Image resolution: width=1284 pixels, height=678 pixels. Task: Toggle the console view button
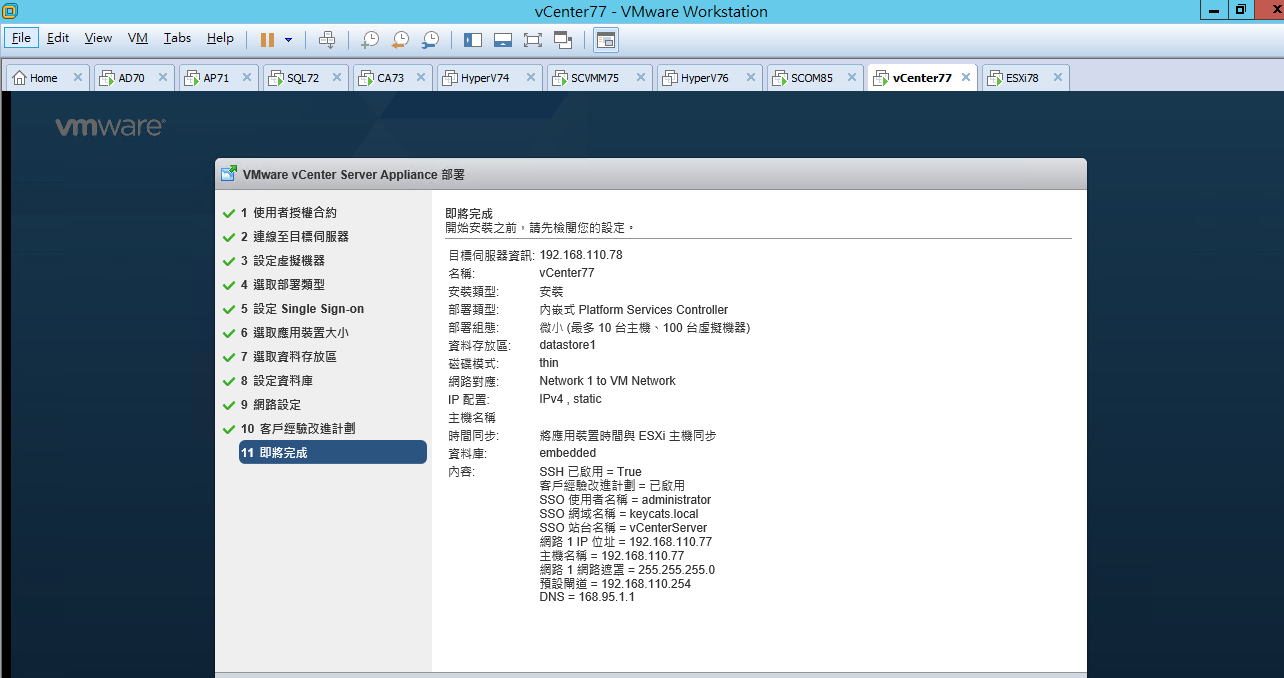[606, 39]
